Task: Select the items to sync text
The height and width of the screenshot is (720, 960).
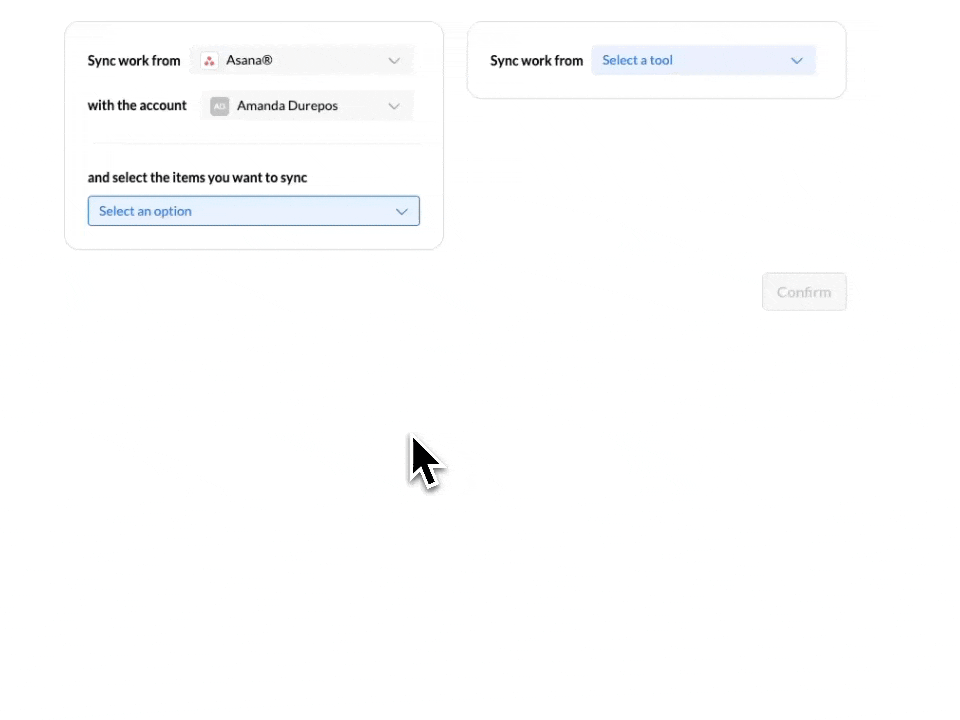Action: [x=197, y=177]
